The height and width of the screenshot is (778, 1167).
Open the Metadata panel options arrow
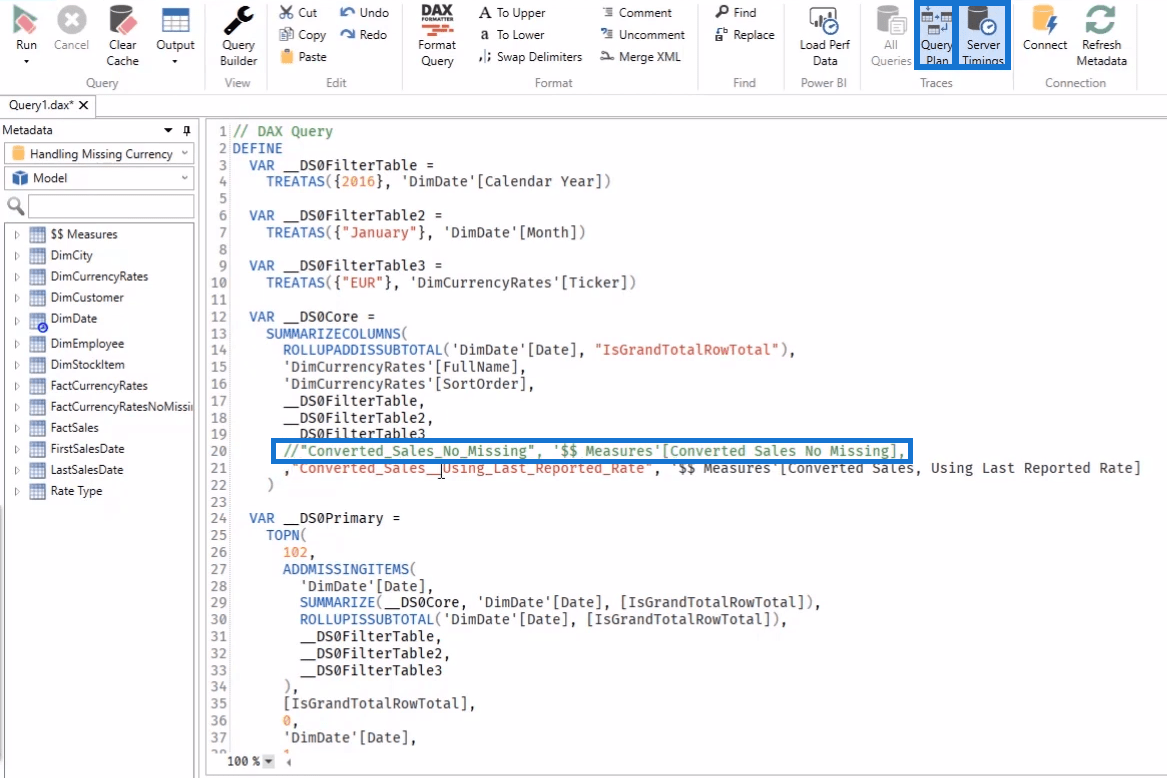point(168,130)
